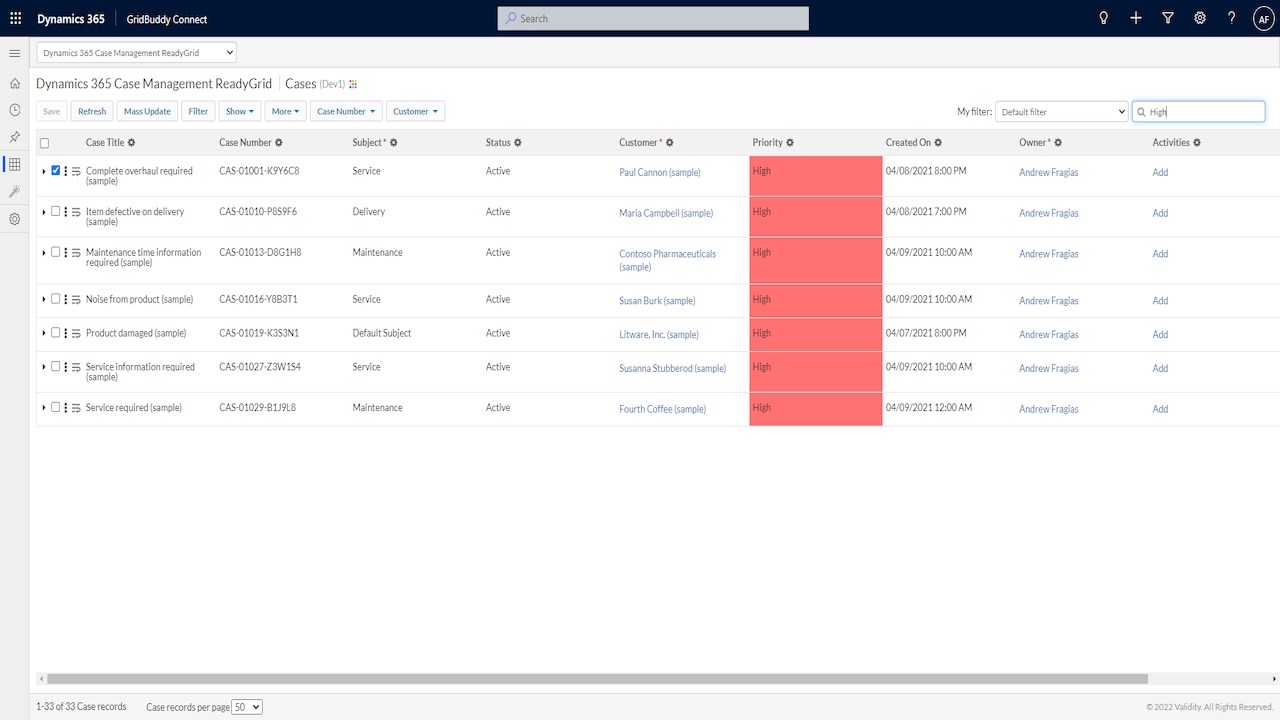The height and width of the screenshot is (720, 1280).
Task: Open the gear icon in left sidebar
Action: [x=14, y=219]
